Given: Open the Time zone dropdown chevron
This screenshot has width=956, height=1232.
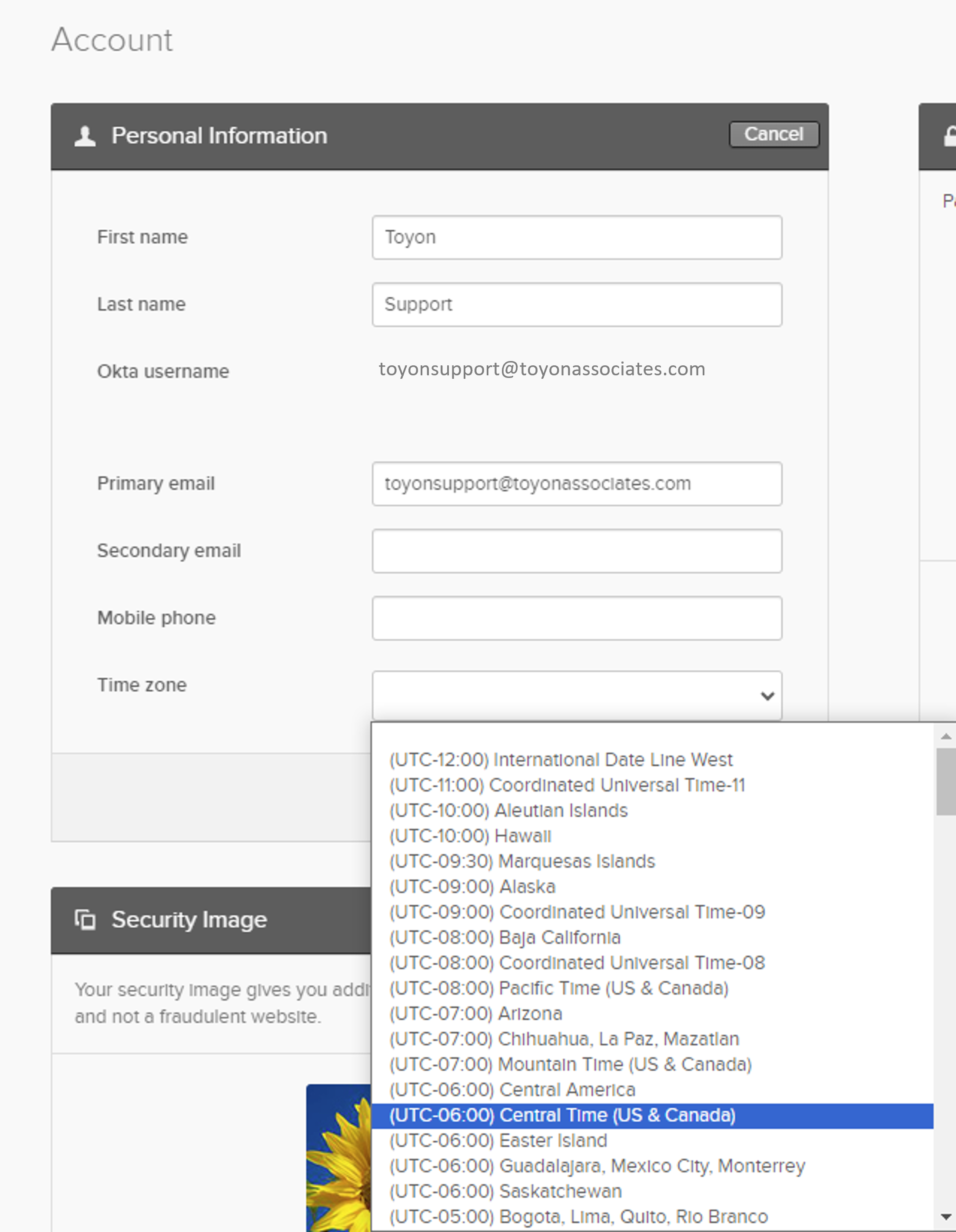Looking at the screenshot, I should 767,696.
